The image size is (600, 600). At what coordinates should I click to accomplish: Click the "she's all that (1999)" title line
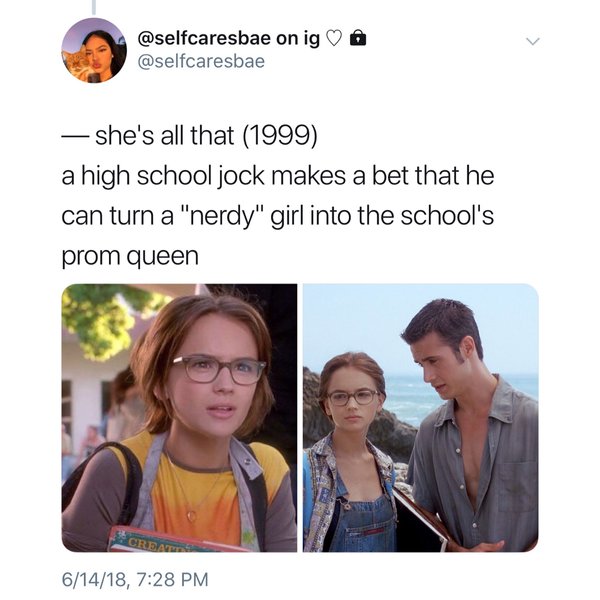click(206, 135)
